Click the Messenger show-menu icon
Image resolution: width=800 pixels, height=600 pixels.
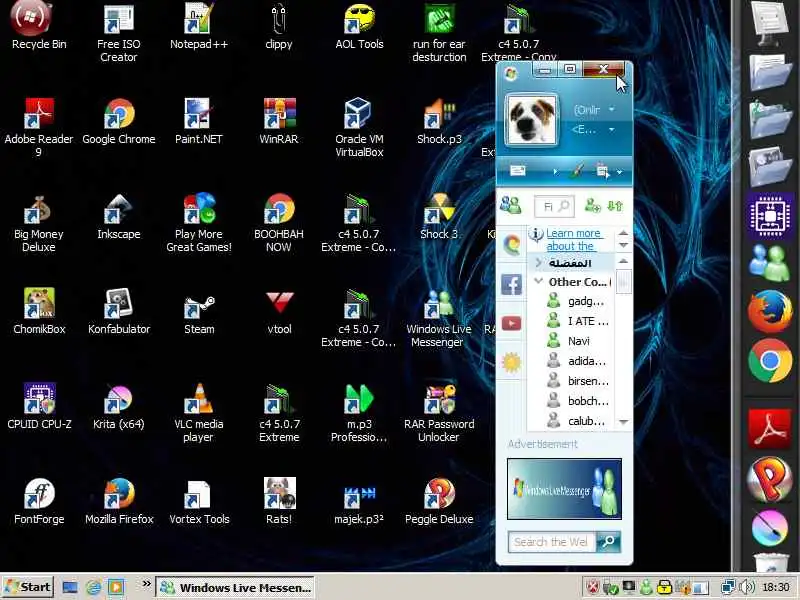[x=603, y=171]
